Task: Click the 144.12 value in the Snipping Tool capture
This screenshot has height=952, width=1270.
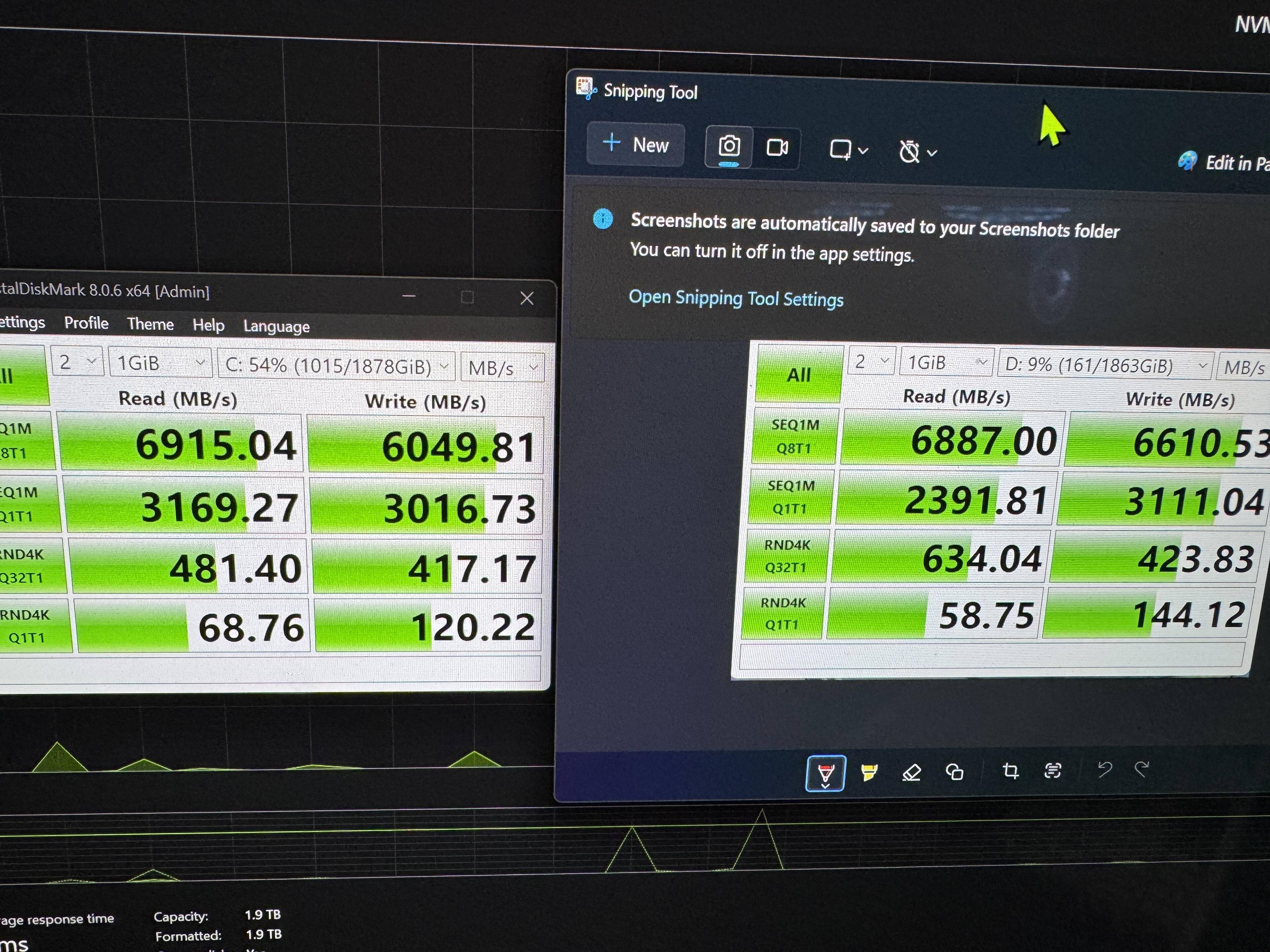Action: pos(1188,615)
